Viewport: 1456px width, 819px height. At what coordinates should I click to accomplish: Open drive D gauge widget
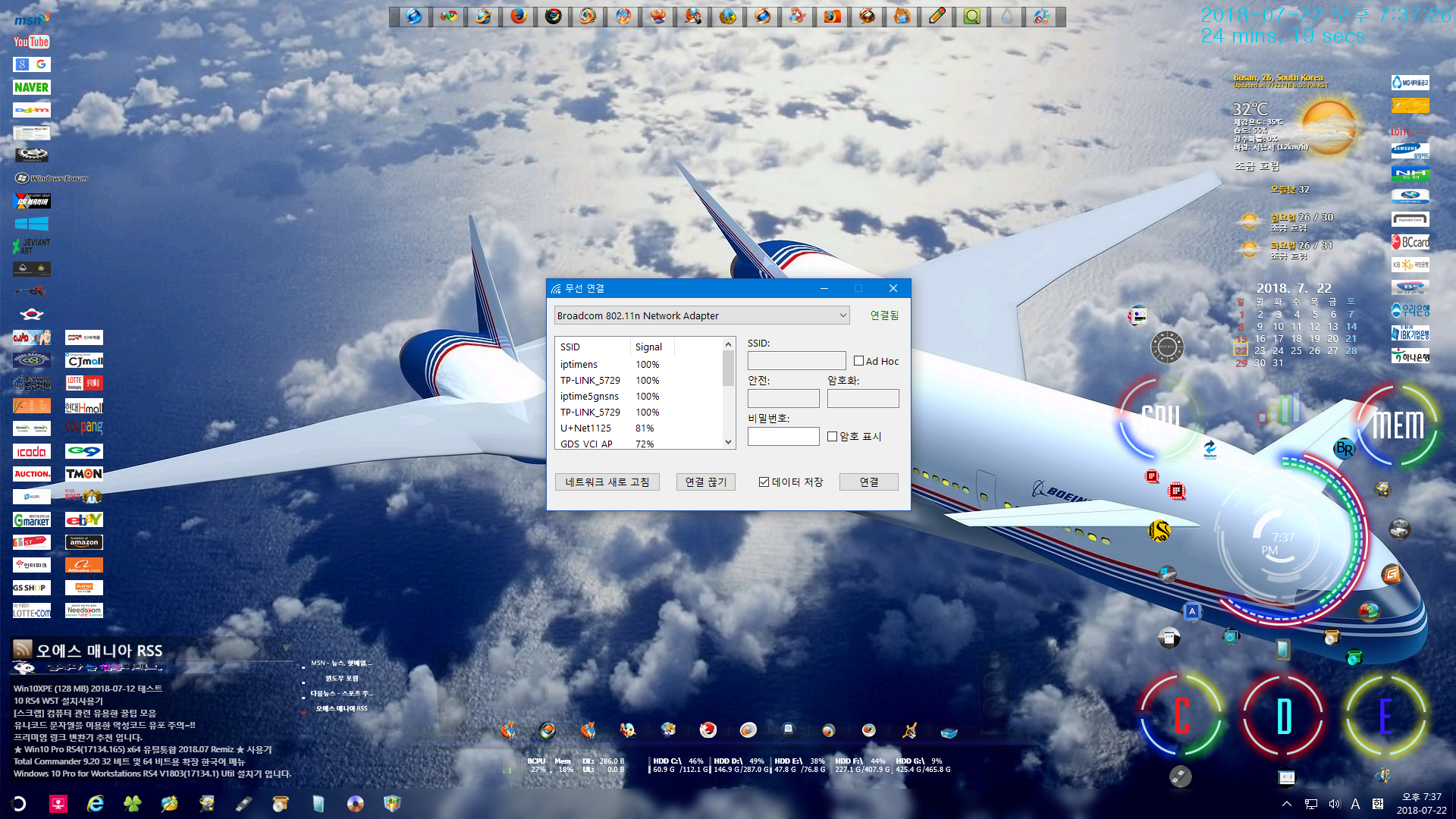tap(1283, 716)
